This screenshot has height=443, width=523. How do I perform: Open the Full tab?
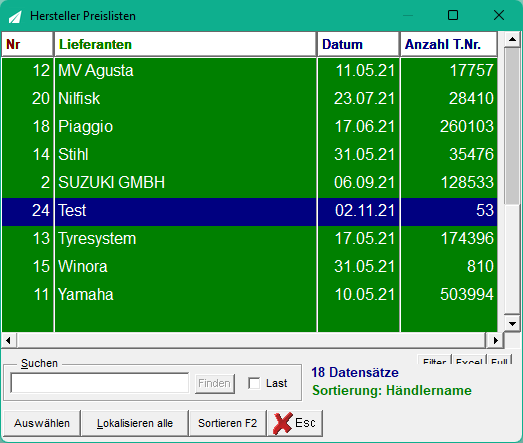point(499,360)
